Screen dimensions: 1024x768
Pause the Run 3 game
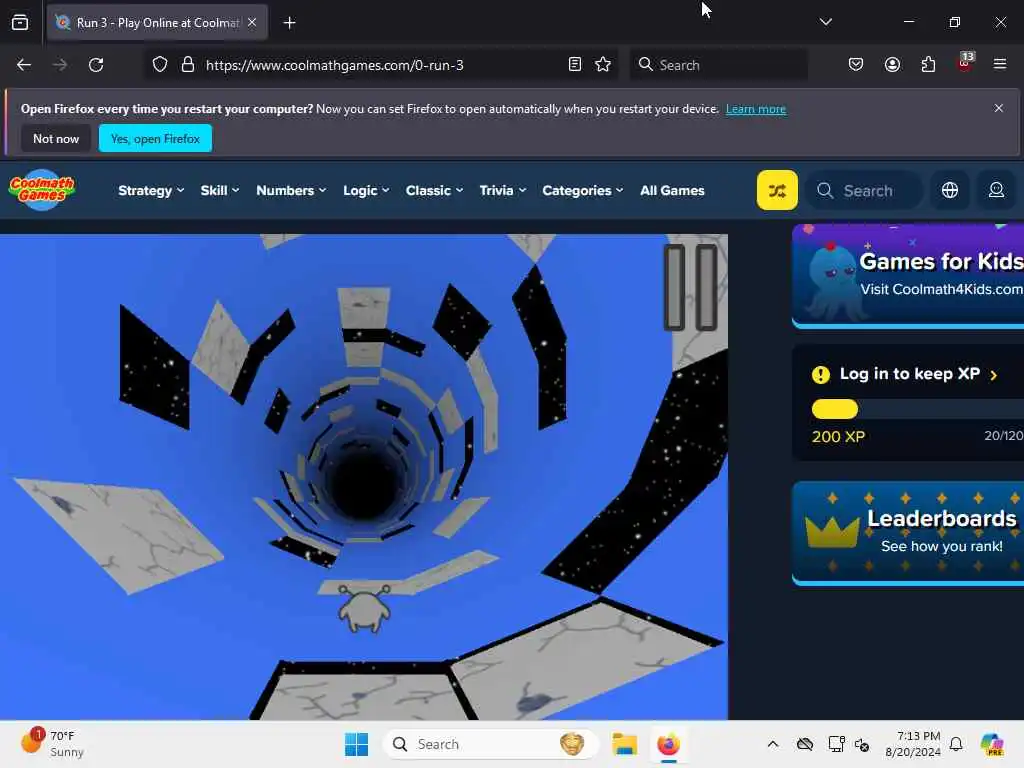click(x=690, y=287)
